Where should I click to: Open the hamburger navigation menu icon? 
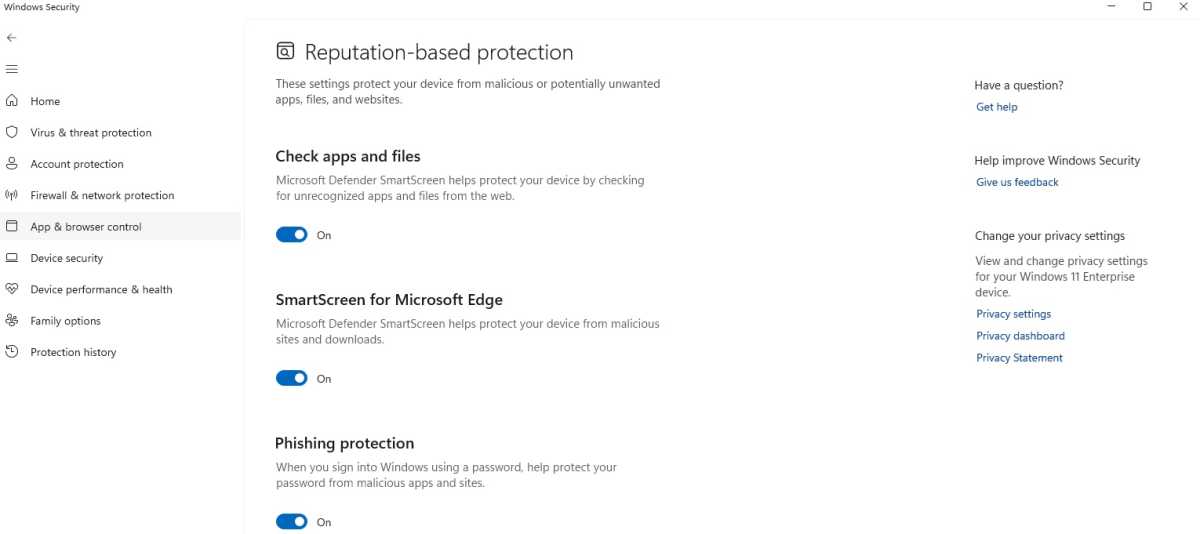(12, 69)
